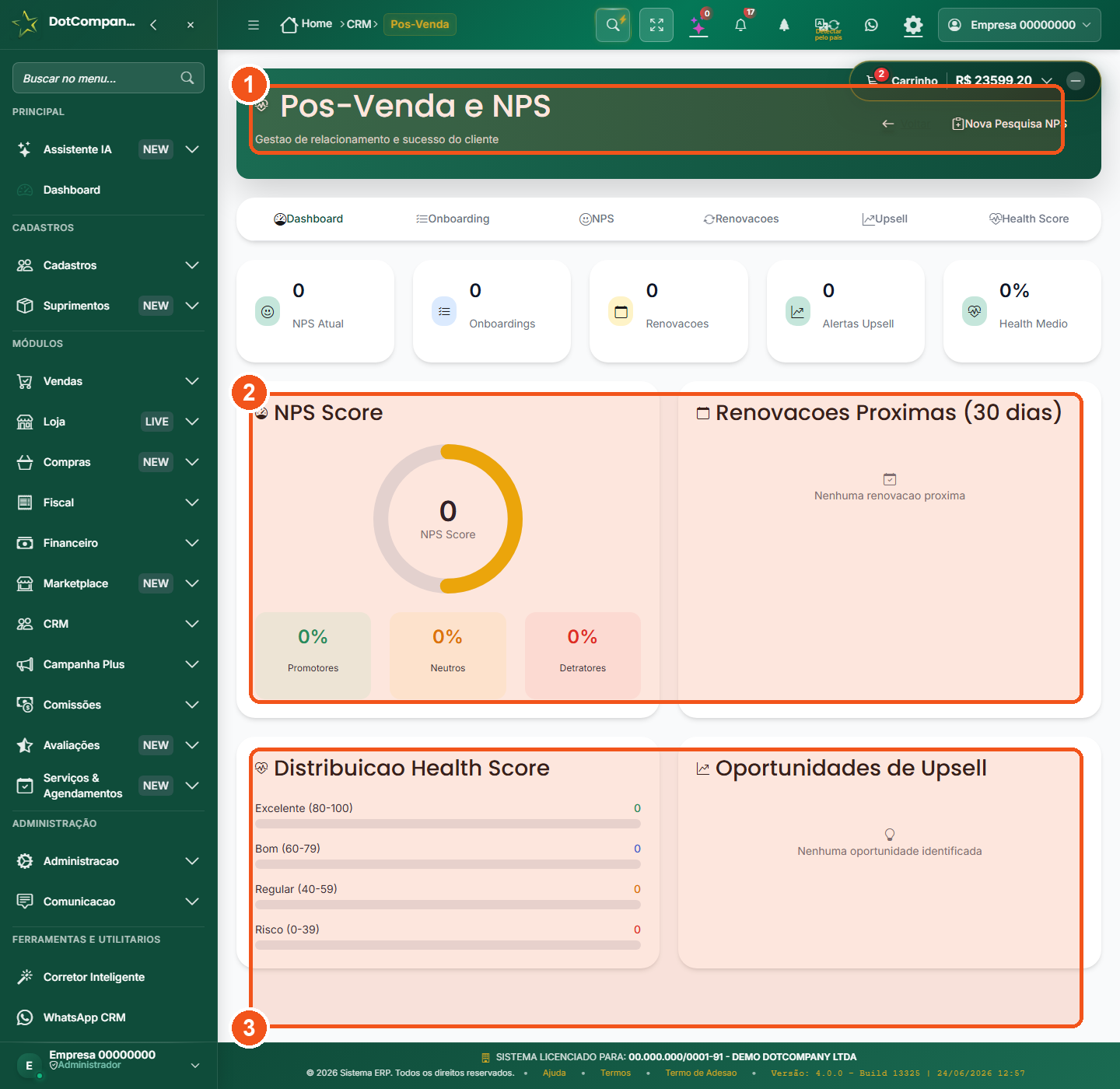The height and width of the screenshot is (1089, 1120).
Task: Collapse the sidebar with the left chevron
Action: point(153,25)
